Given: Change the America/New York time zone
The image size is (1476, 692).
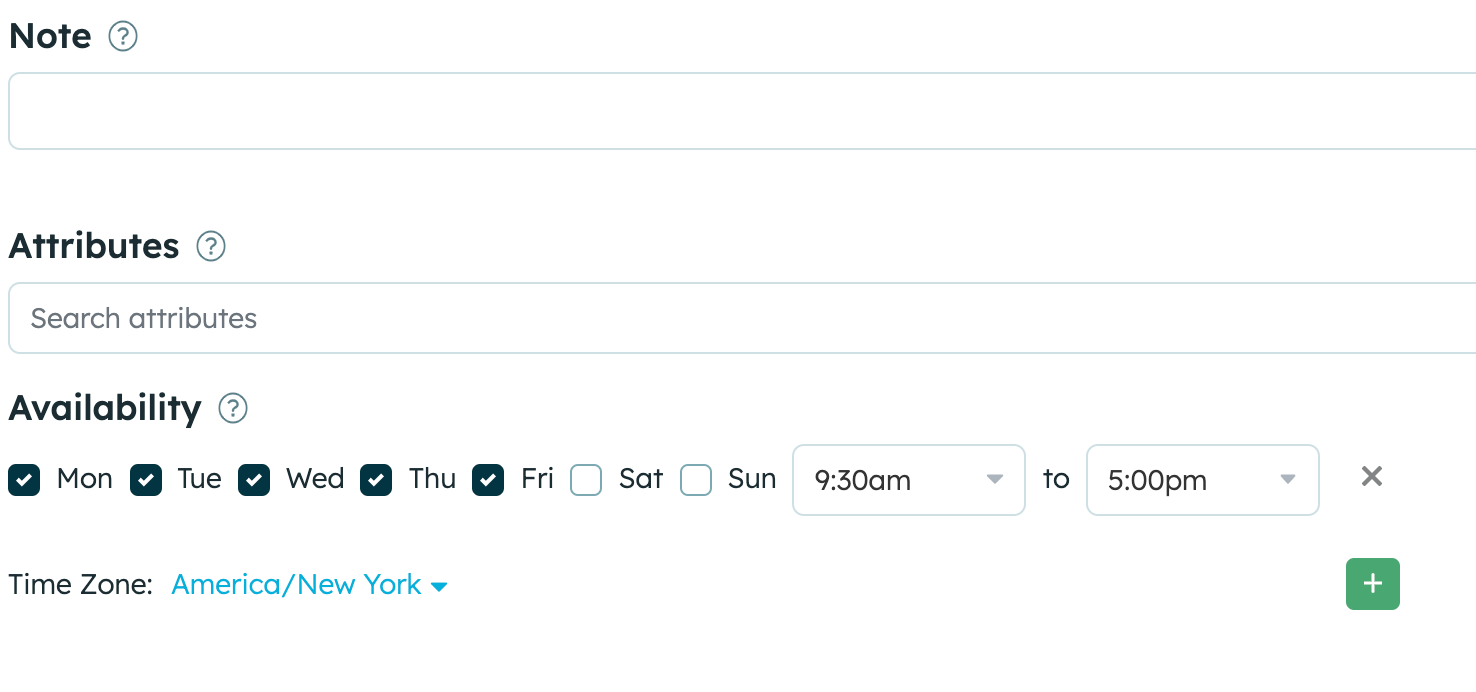Looking at the screenshot, I should [x=296, y=585].
